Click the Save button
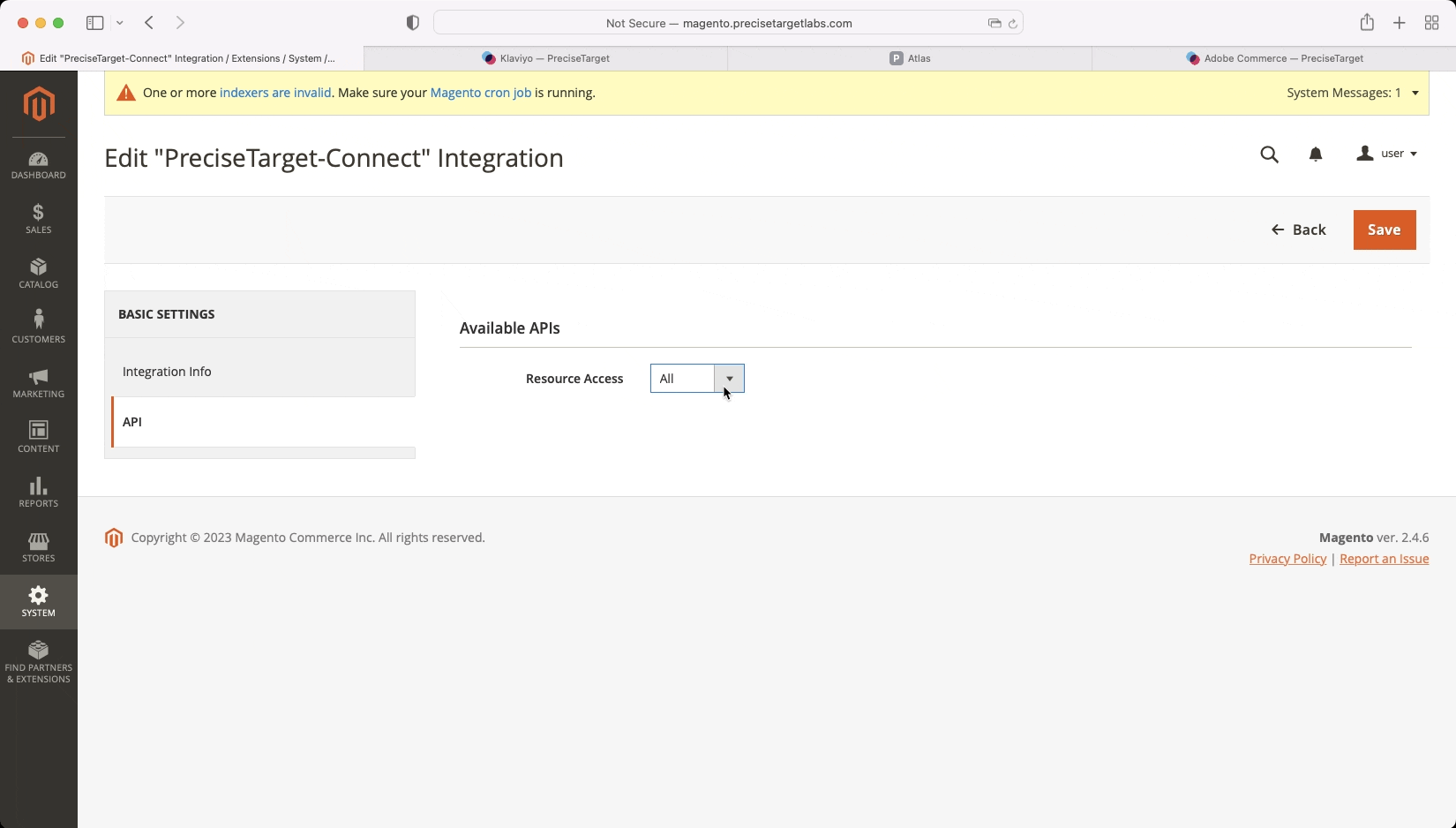This screenshot has height=828, width=1456. (1385, 230)
